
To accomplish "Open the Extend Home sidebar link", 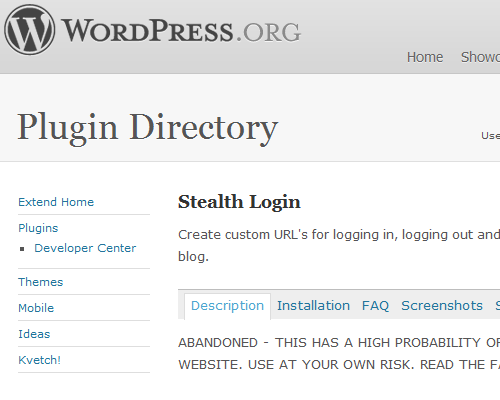I will click(56, 202).
